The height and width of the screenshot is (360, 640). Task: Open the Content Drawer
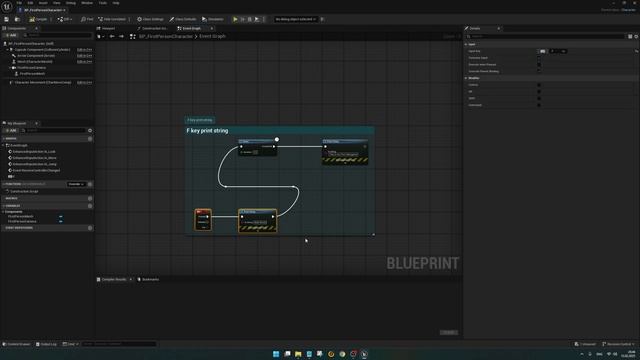click(17, 344)
